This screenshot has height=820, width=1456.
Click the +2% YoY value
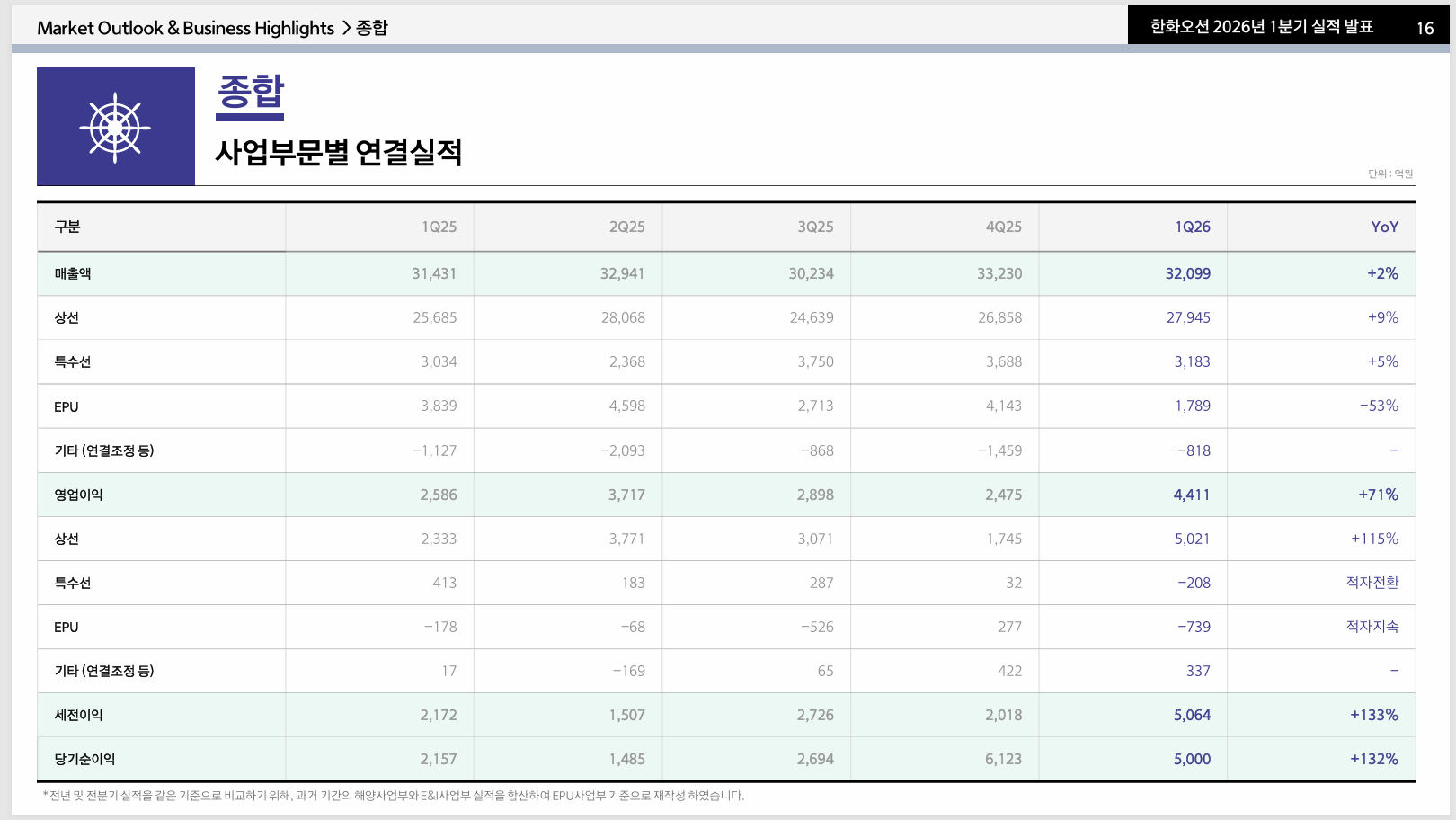coord(1383,273)
